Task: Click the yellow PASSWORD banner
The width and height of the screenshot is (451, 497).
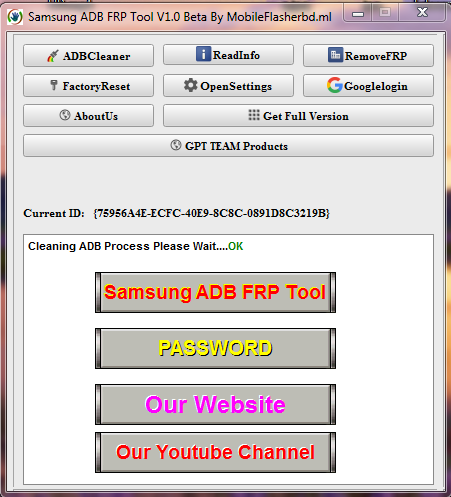Action: click(x=215, y=348)
